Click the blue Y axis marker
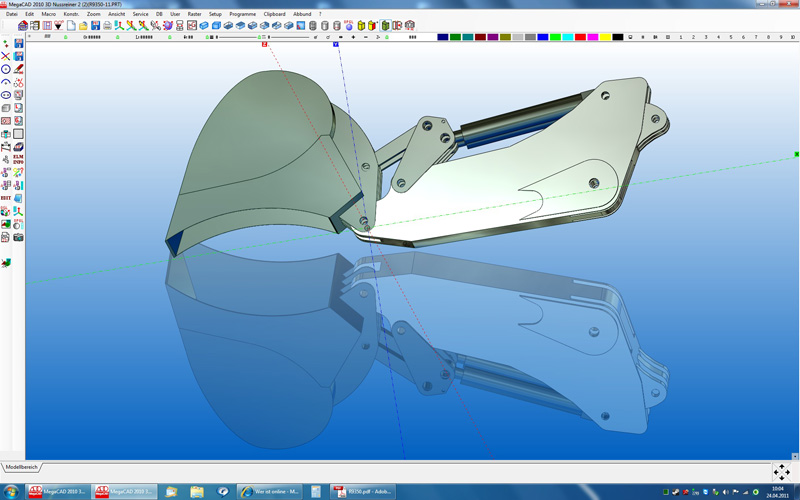This screenshot has width=800, height=500. [336, 45]
